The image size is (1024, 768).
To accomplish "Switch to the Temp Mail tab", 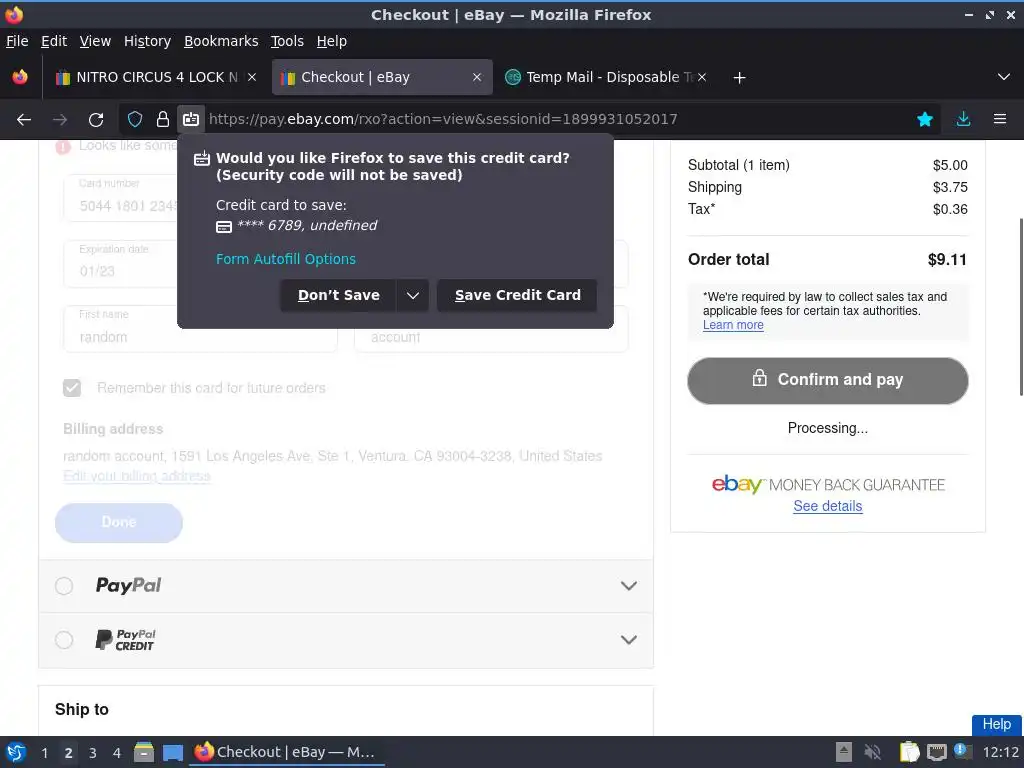I will [x=606, y=77].
